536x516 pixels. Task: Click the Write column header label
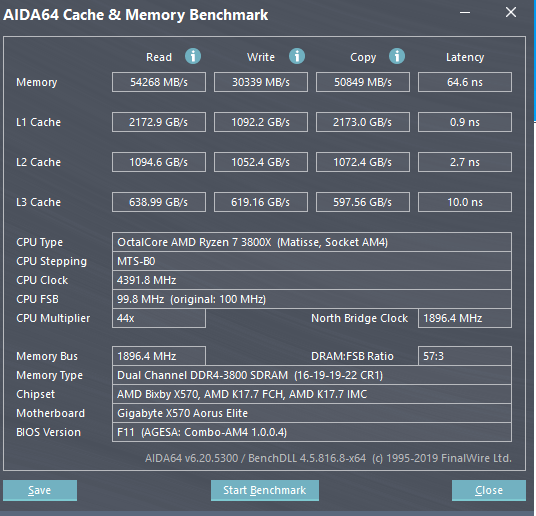coord(261,57)
